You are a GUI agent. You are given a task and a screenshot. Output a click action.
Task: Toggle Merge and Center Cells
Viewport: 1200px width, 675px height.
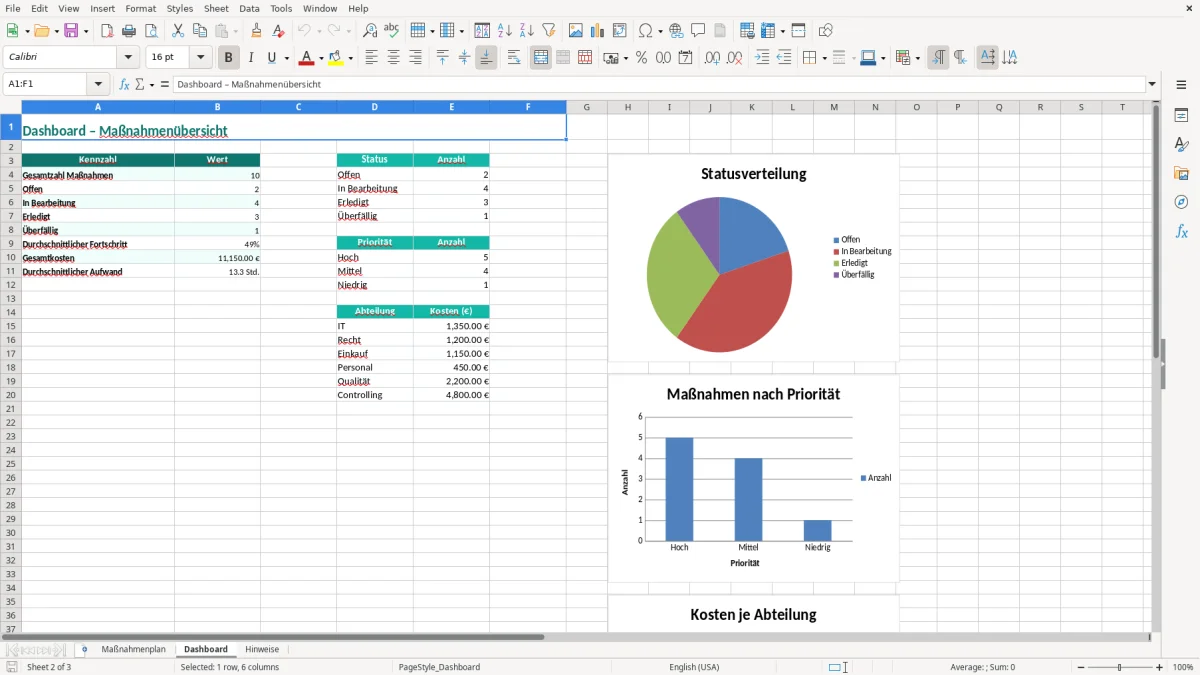541,58
